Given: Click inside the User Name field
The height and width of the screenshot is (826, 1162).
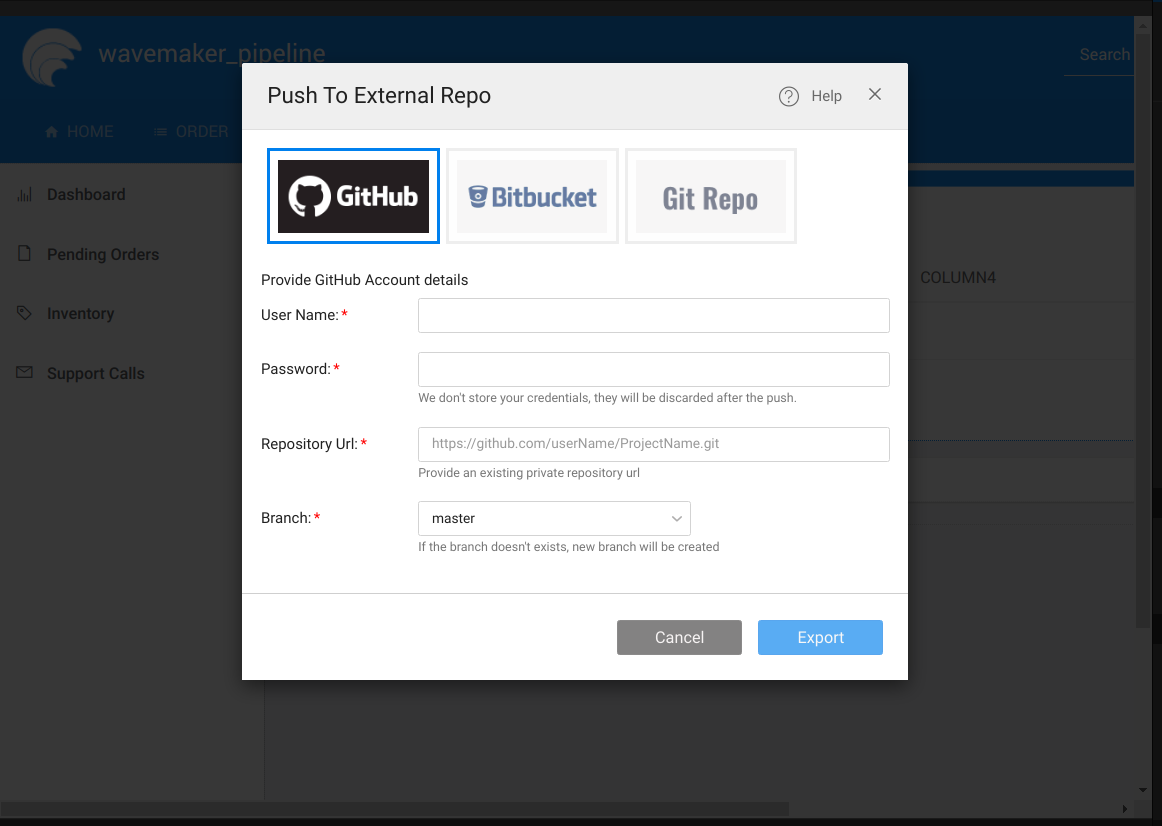Looking at the screenshot, I should pos(653,315).
